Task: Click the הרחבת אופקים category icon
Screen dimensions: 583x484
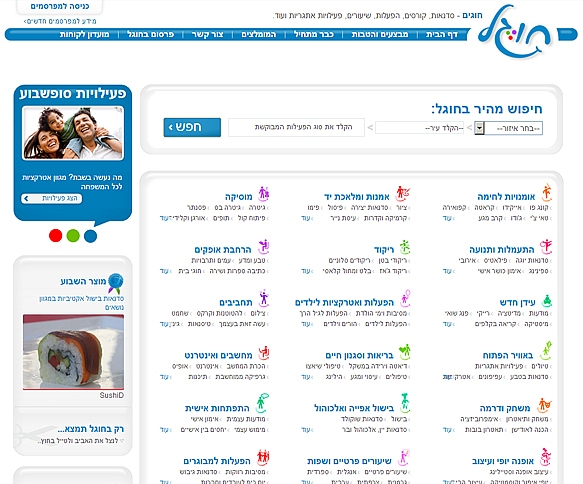Action: [264, 246]
